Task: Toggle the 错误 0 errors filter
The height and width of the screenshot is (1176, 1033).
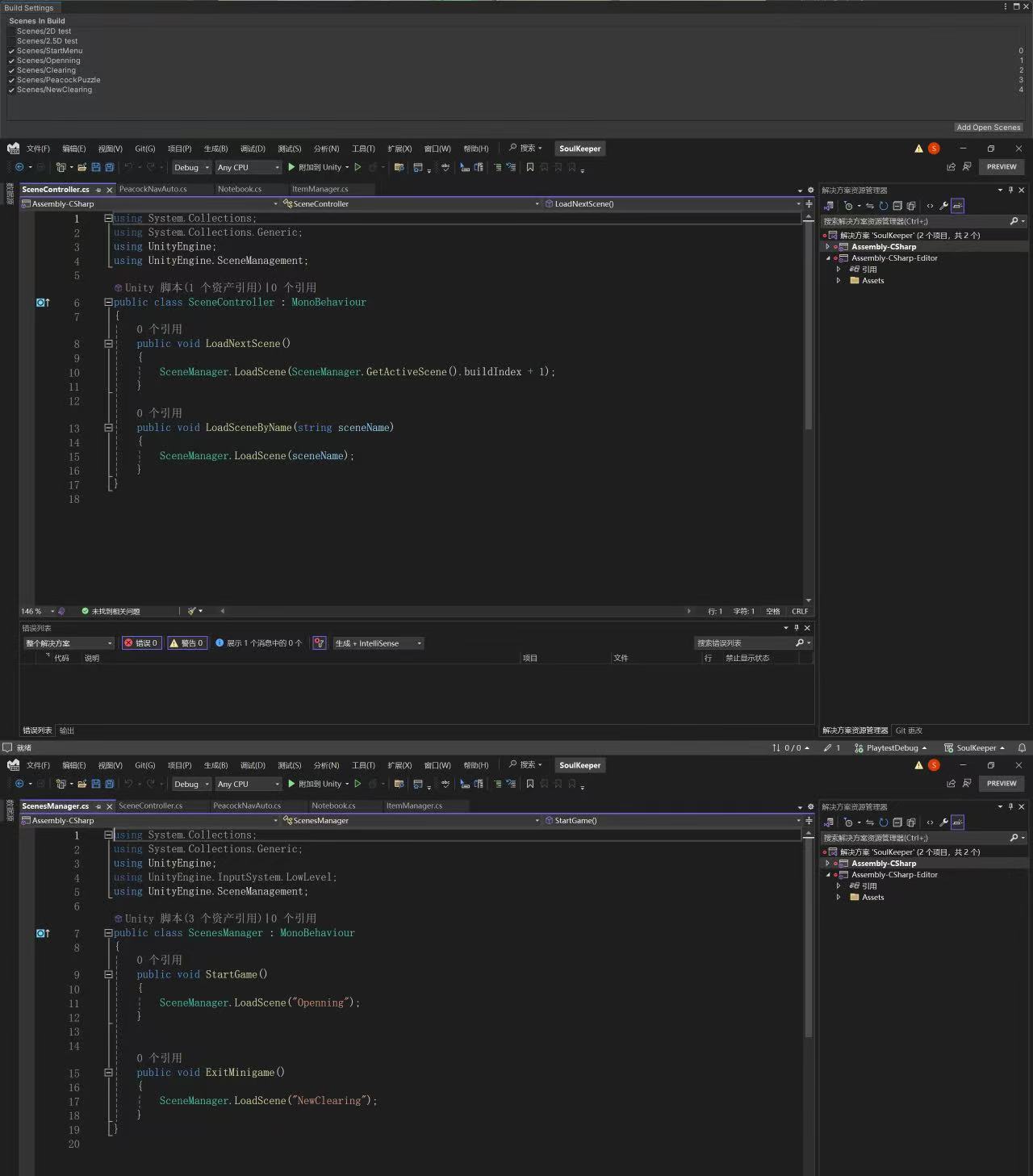Action: click(x=141, y=643)
